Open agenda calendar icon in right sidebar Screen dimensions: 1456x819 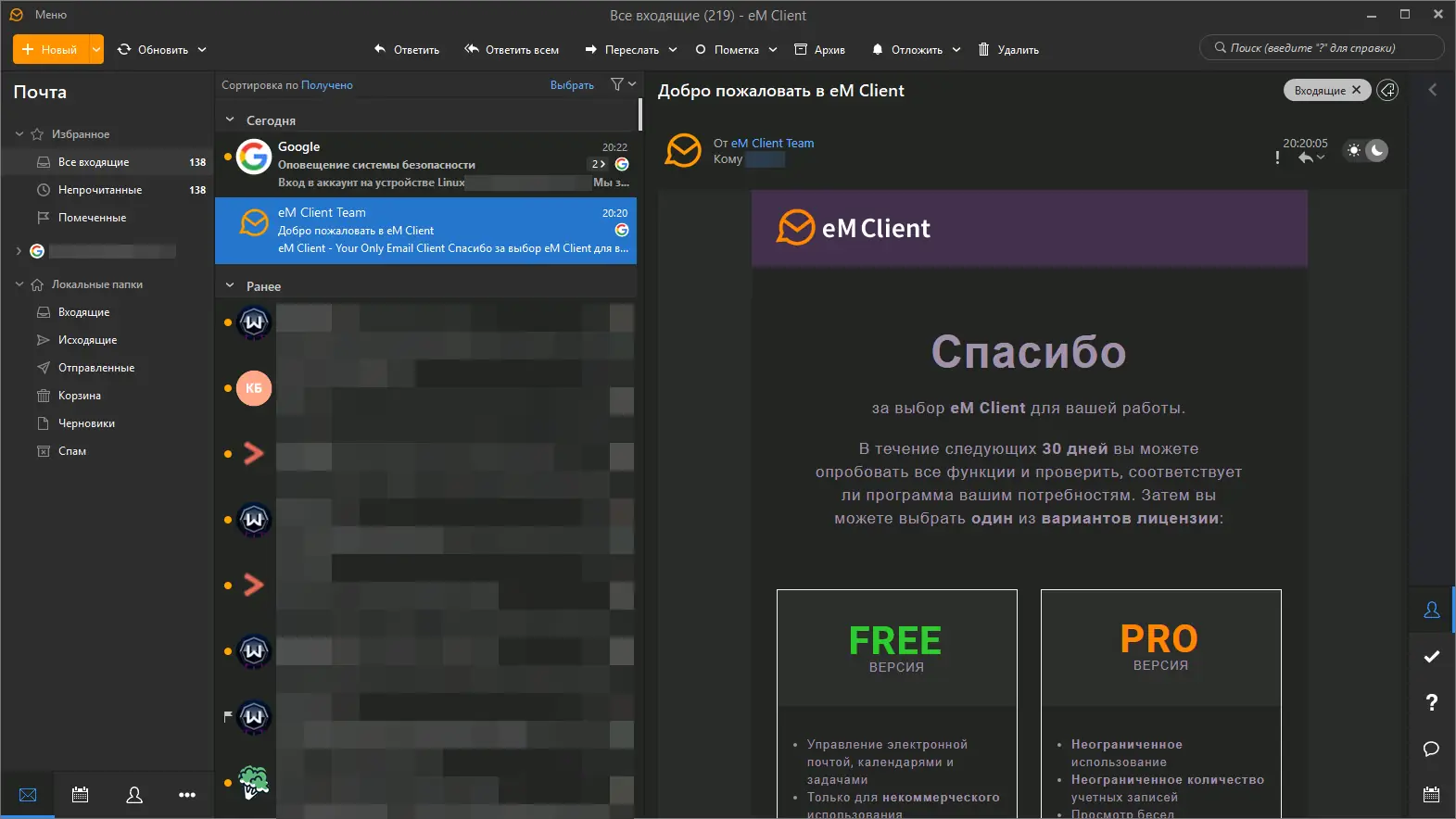1432,794
